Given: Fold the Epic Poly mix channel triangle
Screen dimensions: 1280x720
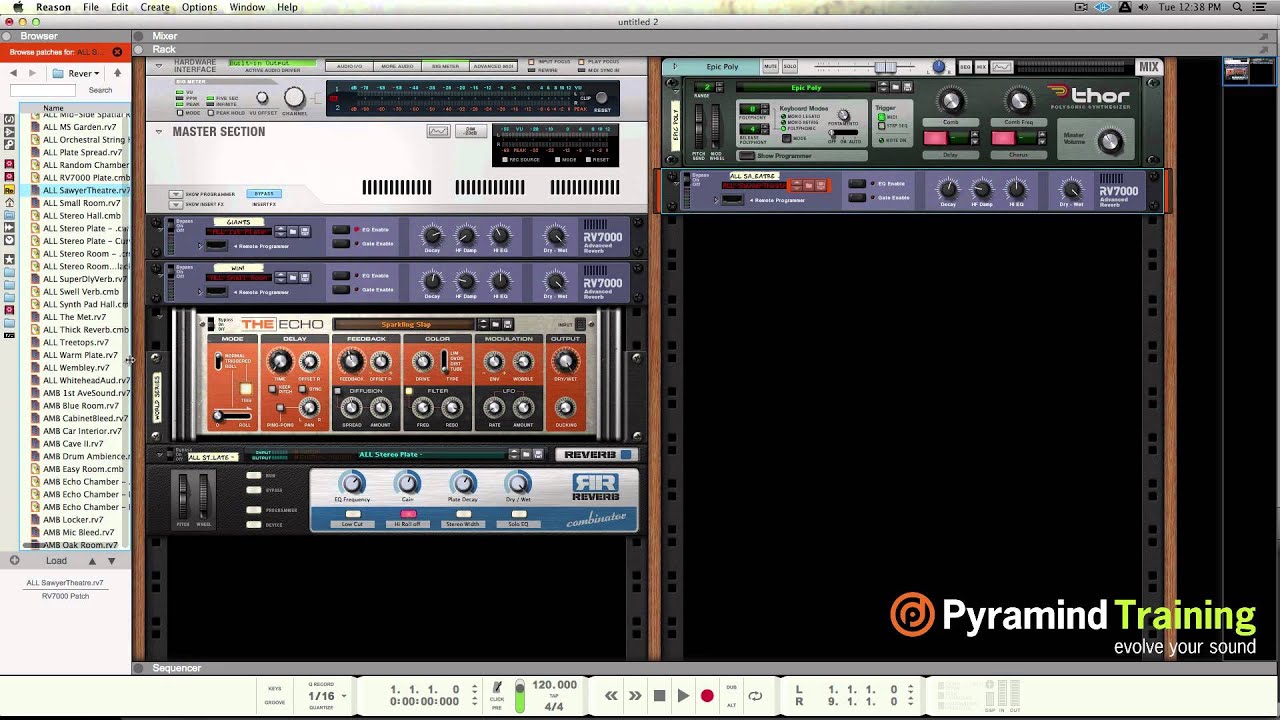Looking at the screenshot, I should pos(675,67).
